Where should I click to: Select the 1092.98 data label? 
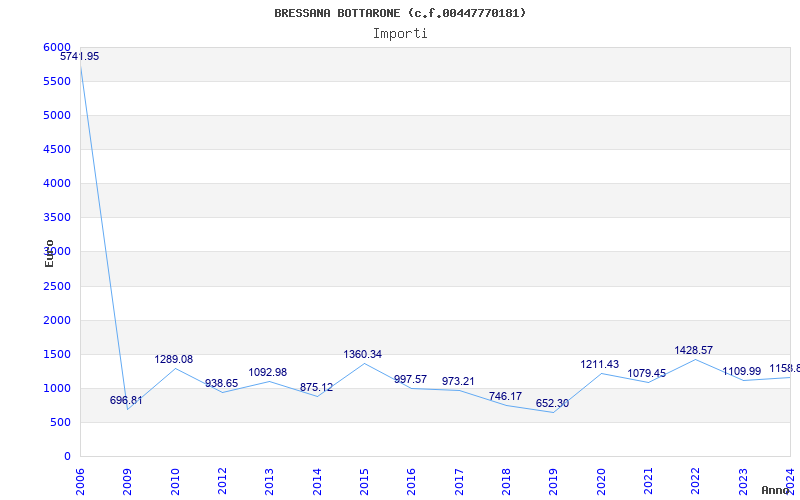point(268,373)
